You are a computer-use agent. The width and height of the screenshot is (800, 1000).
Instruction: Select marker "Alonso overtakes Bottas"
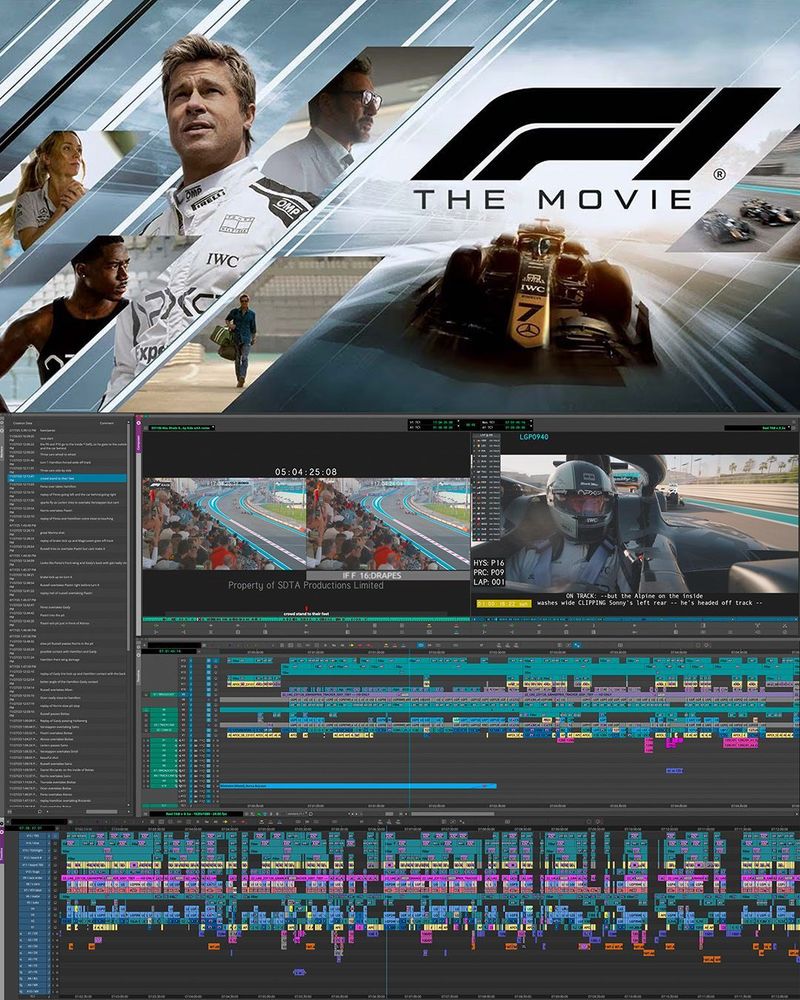[x=67, y=739]
